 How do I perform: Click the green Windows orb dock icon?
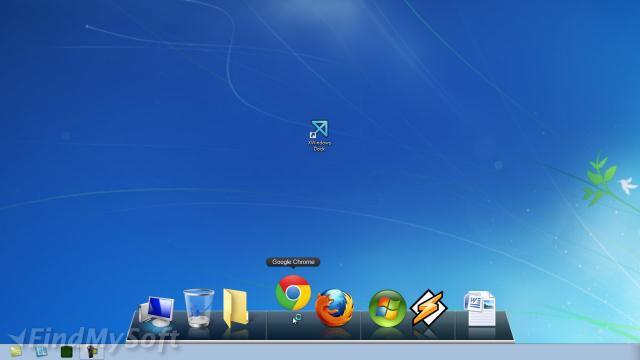pos(387,309)
